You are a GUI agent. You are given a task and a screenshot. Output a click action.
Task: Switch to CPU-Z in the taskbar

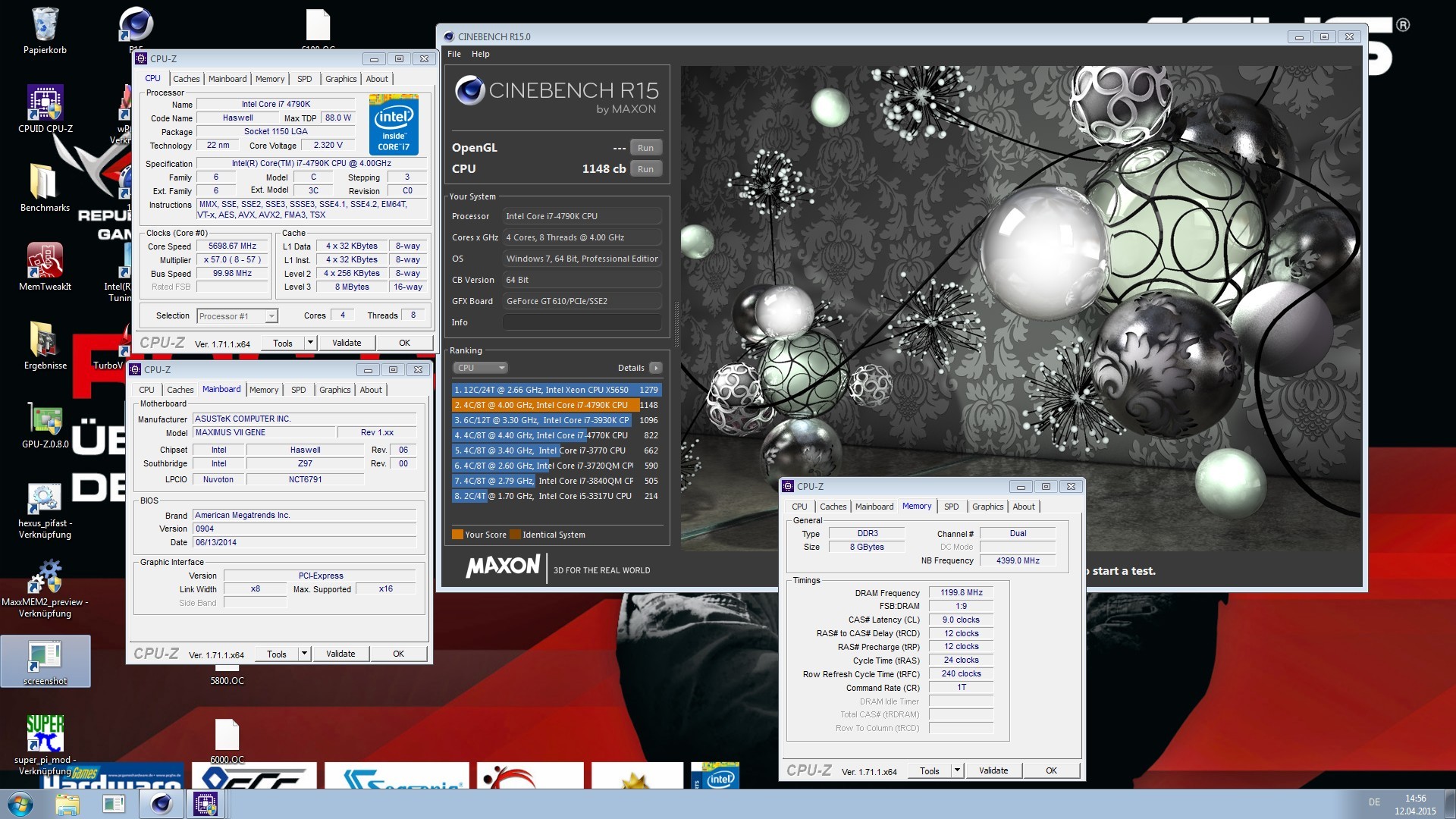pos(205,804)
